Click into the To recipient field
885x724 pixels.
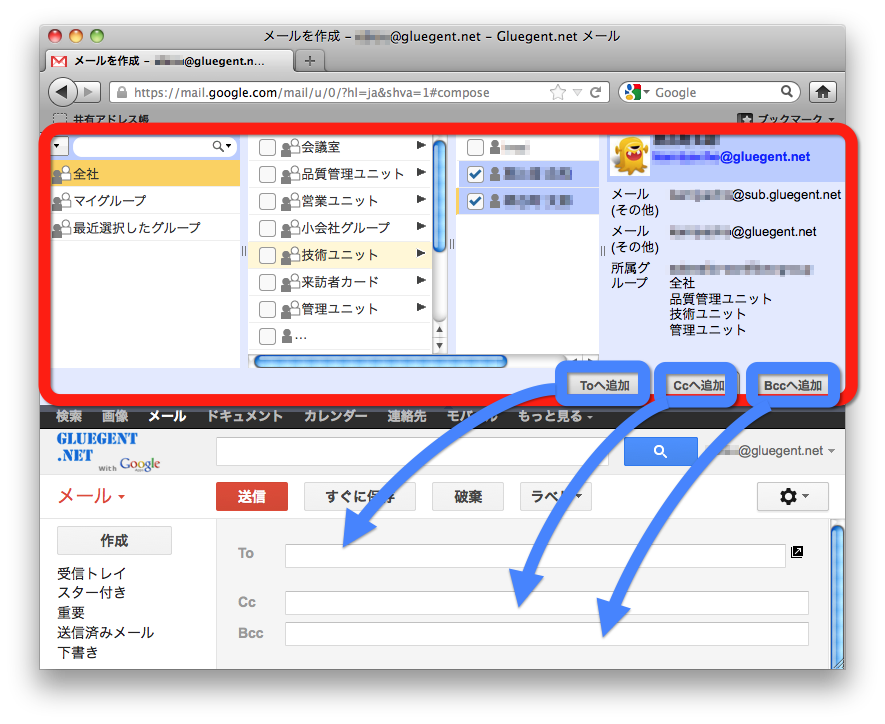[x=535, y=556]
